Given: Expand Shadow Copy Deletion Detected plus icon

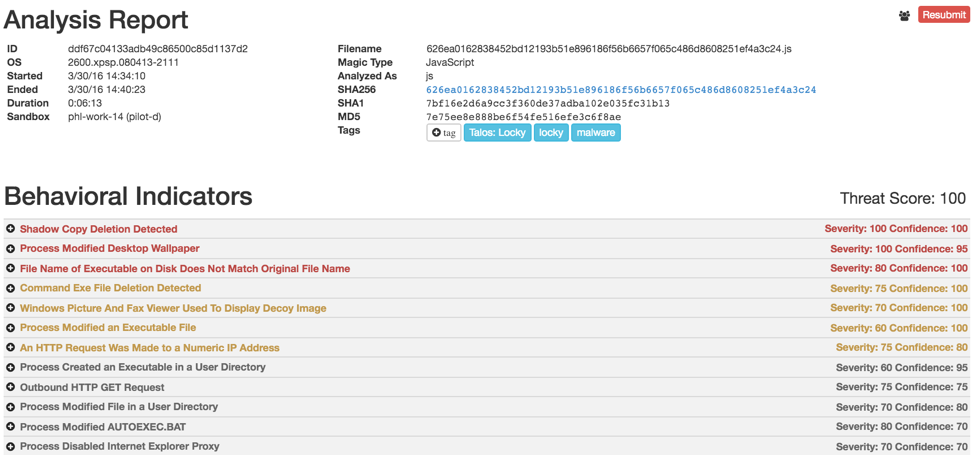Looking at the screenshot, I should [x=11, y=229].
